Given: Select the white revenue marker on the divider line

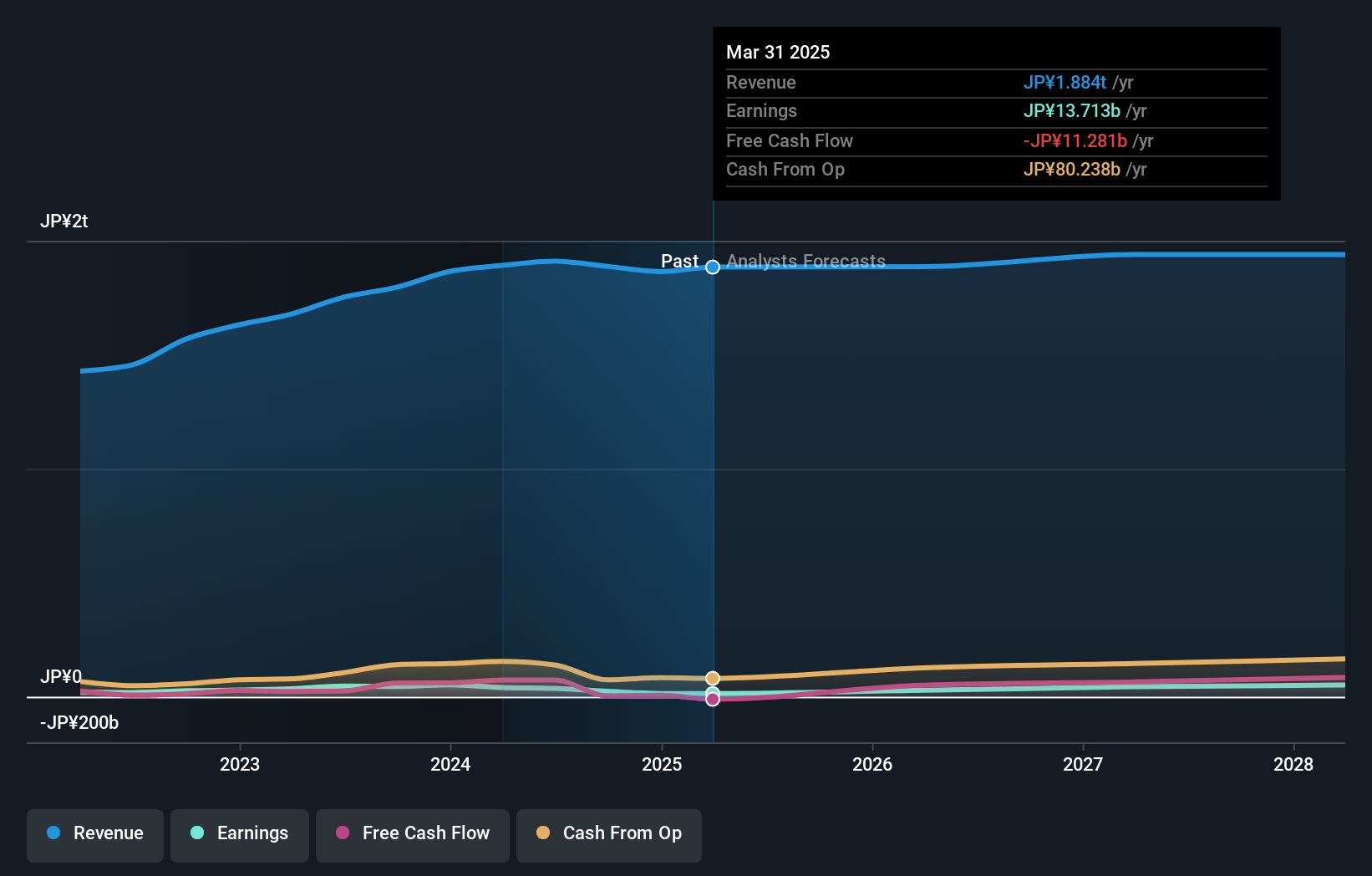Looking at the screenshot, I should (713, 267).
